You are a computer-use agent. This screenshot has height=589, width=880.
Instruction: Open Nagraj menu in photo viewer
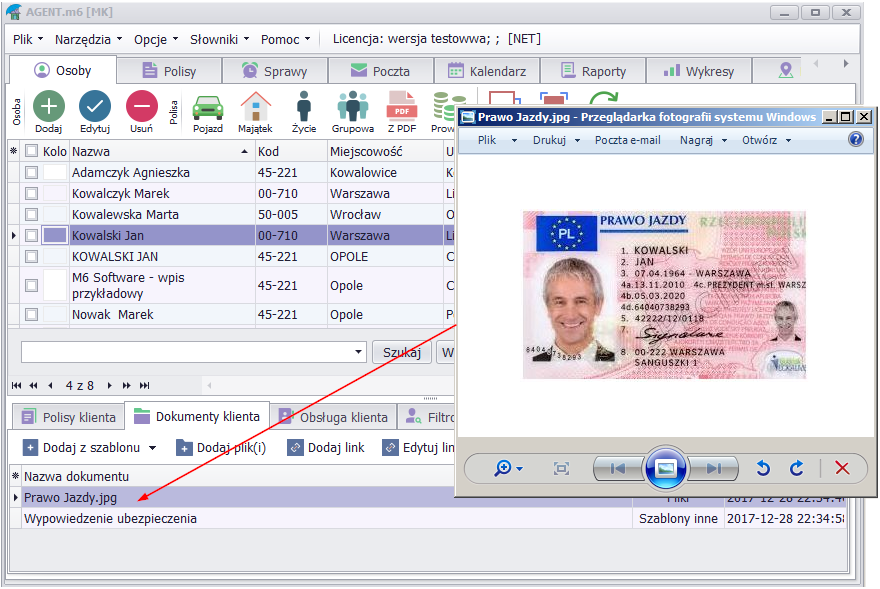pos(703,140)
